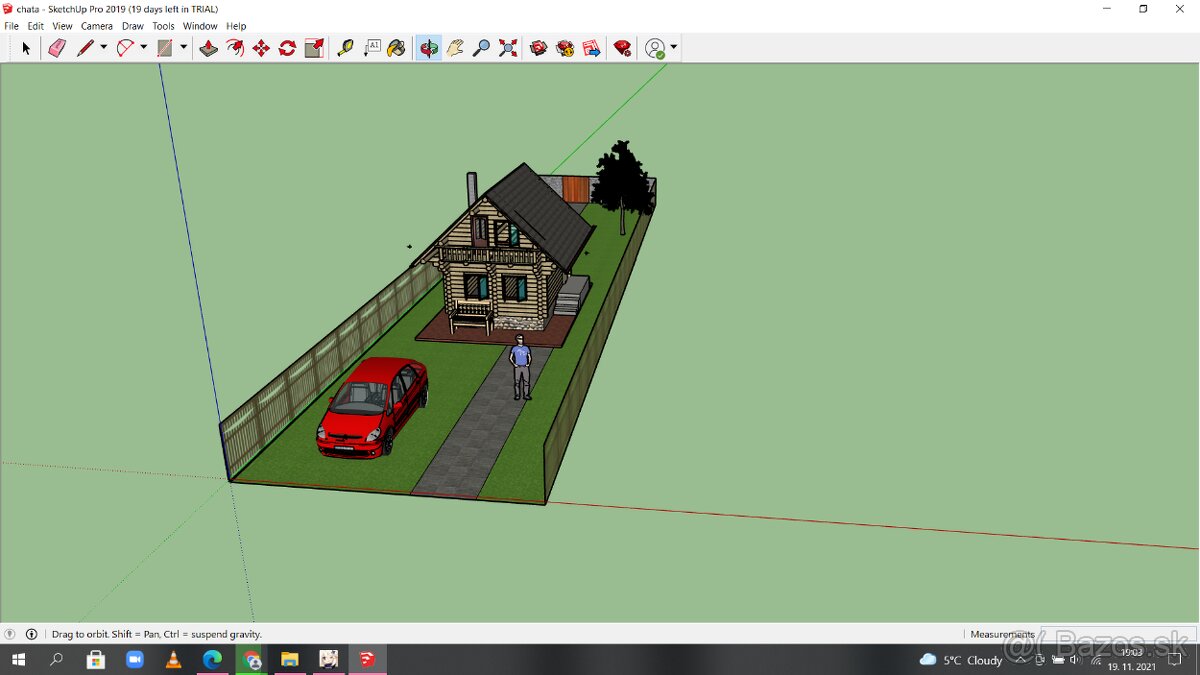
Task: Open the 3D Warehouse button
Action: pos(539,48)
